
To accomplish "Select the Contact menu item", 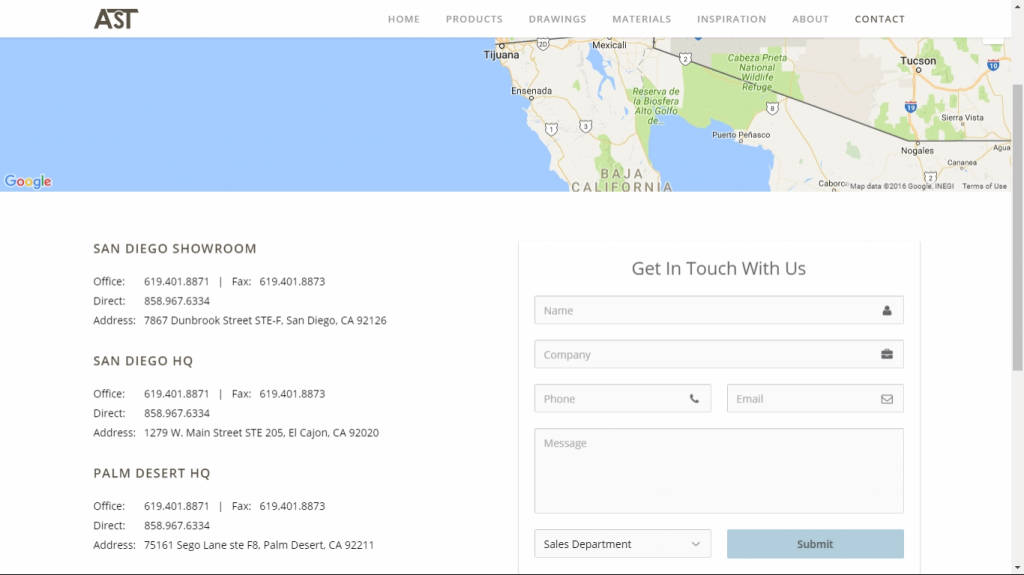I will (879, 19).
